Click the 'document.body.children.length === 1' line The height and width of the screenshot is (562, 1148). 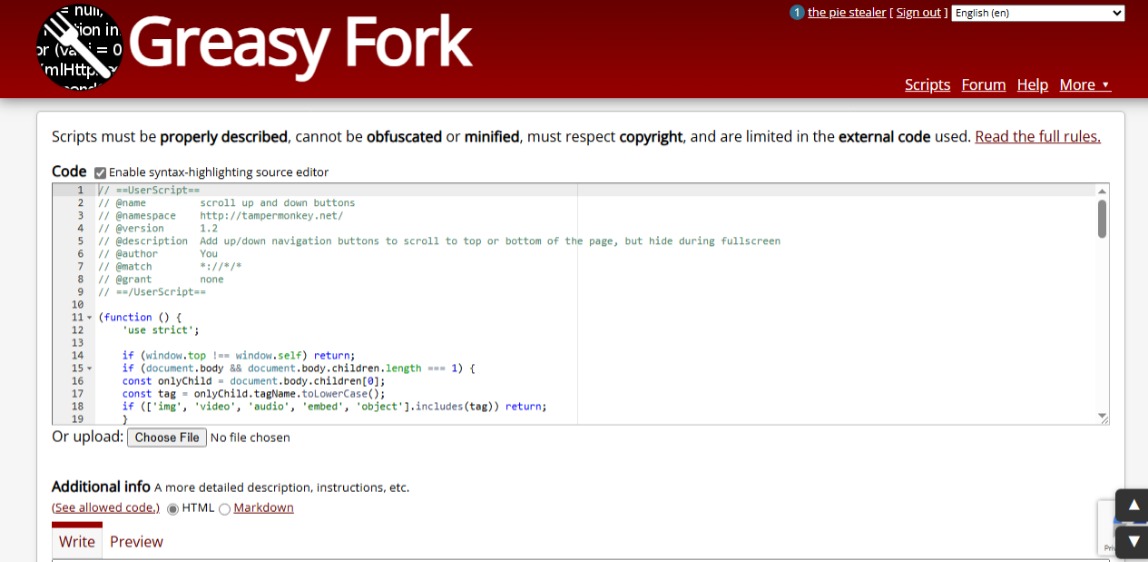(299, 368)
